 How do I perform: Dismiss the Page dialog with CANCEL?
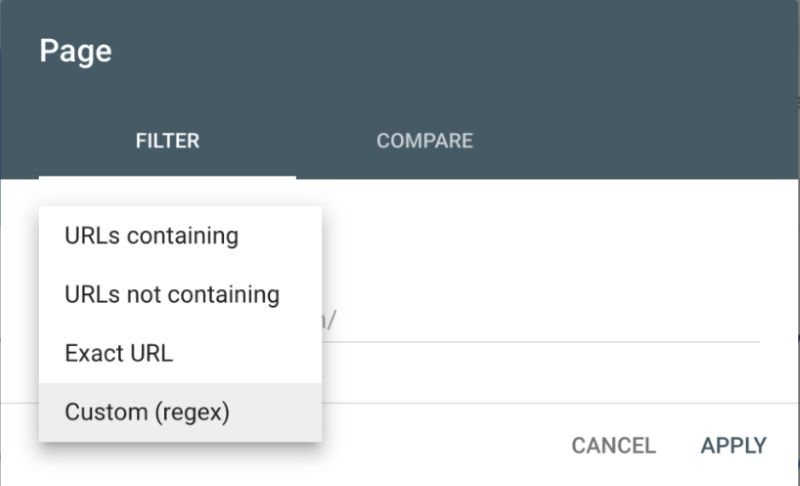(x=614, y=446)
